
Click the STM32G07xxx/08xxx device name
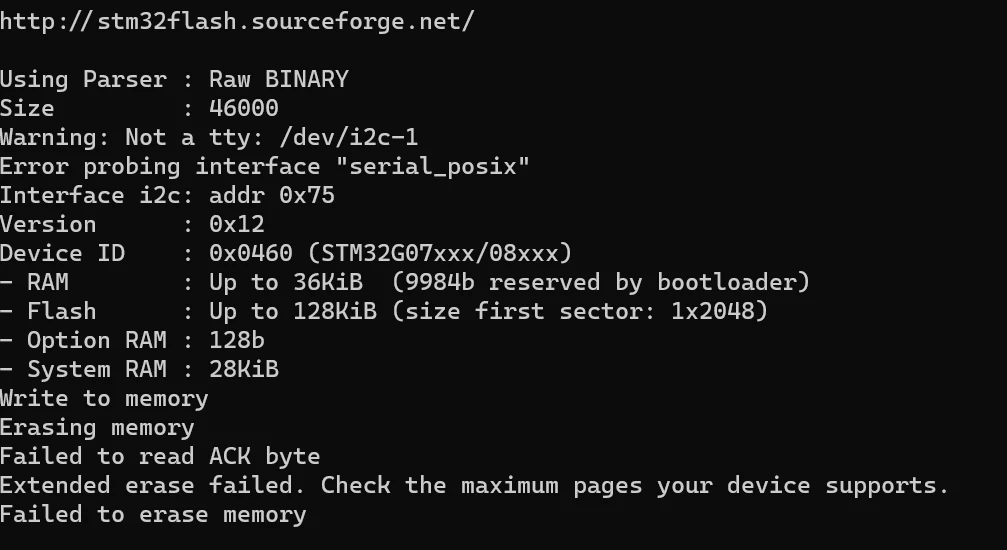440,253
